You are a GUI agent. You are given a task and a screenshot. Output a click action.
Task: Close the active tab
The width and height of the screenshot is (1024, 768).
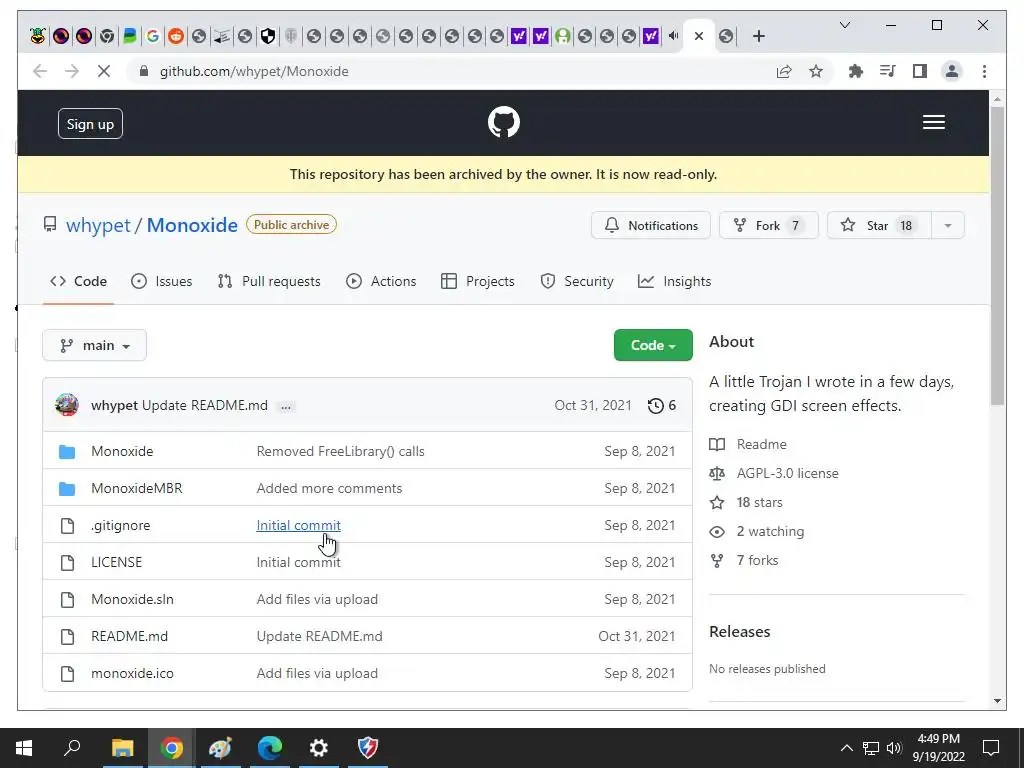tap(699, 36)
